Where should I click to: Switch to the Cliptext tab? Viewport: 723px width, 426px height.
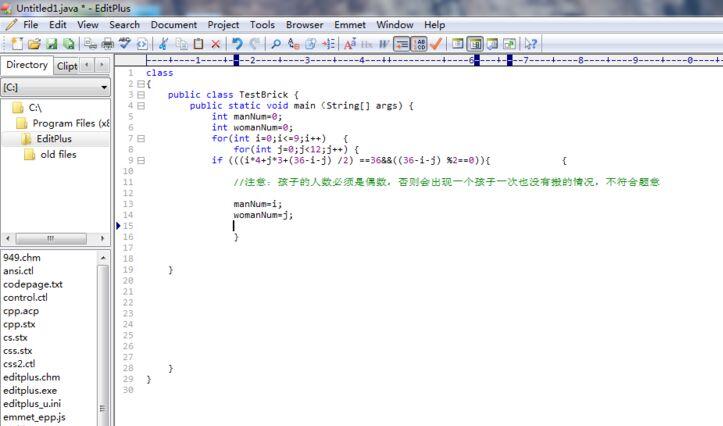click(x=66, y=66)
